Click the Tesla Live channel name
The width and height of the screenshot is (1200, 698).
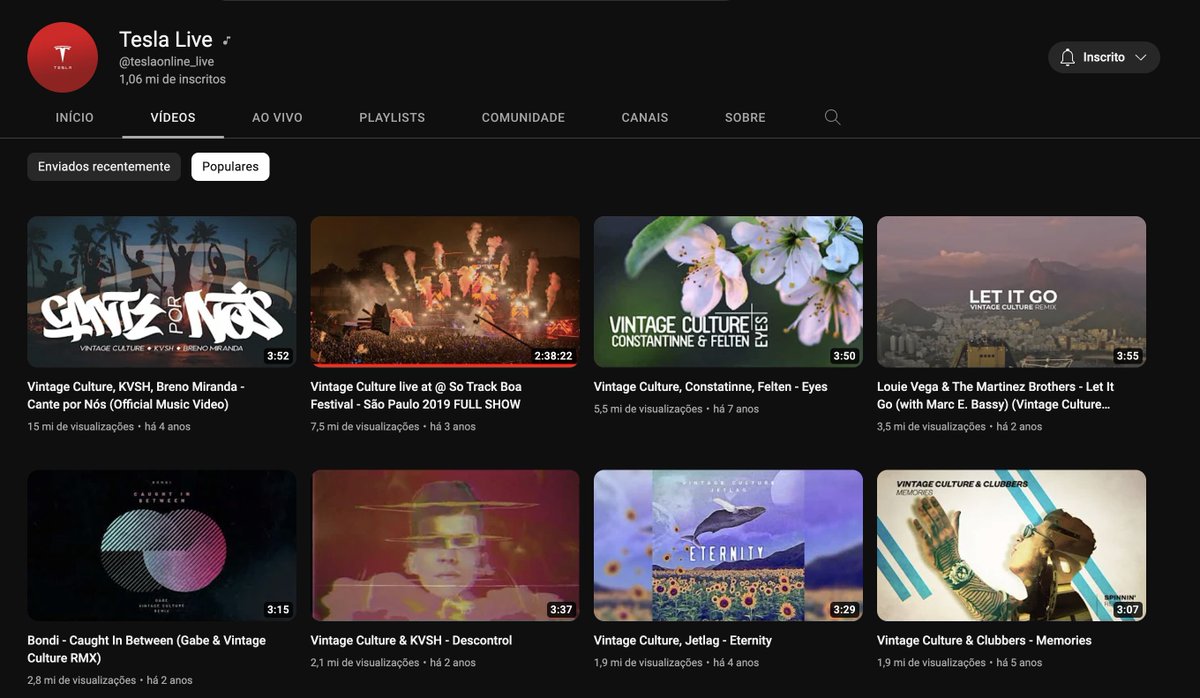point(166,40)
